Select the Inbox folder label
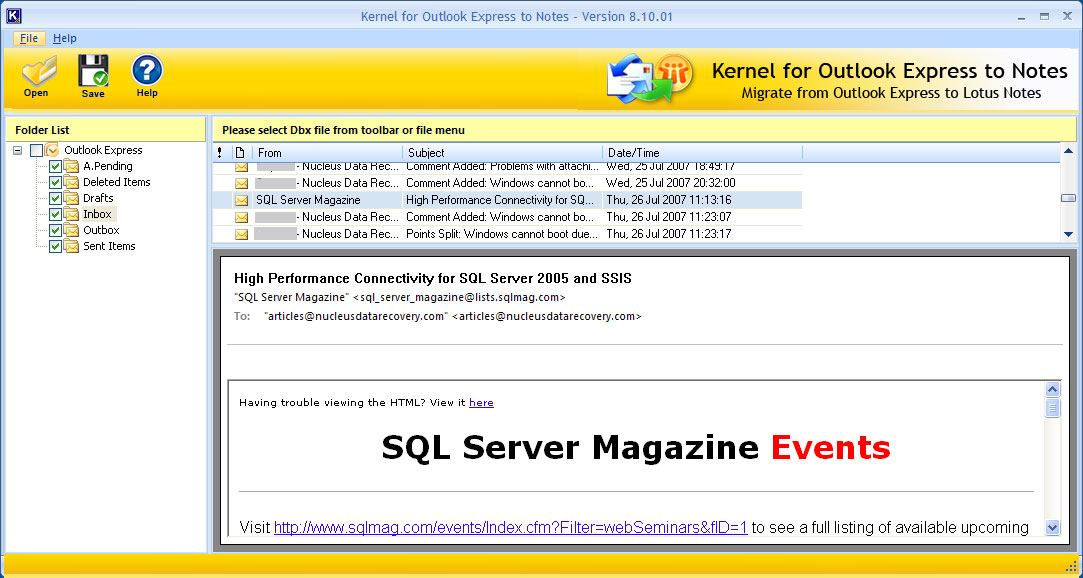Image resolution: width=1083 pixels, height=578 pixels. pyautogui.click(x=97, y=214)
